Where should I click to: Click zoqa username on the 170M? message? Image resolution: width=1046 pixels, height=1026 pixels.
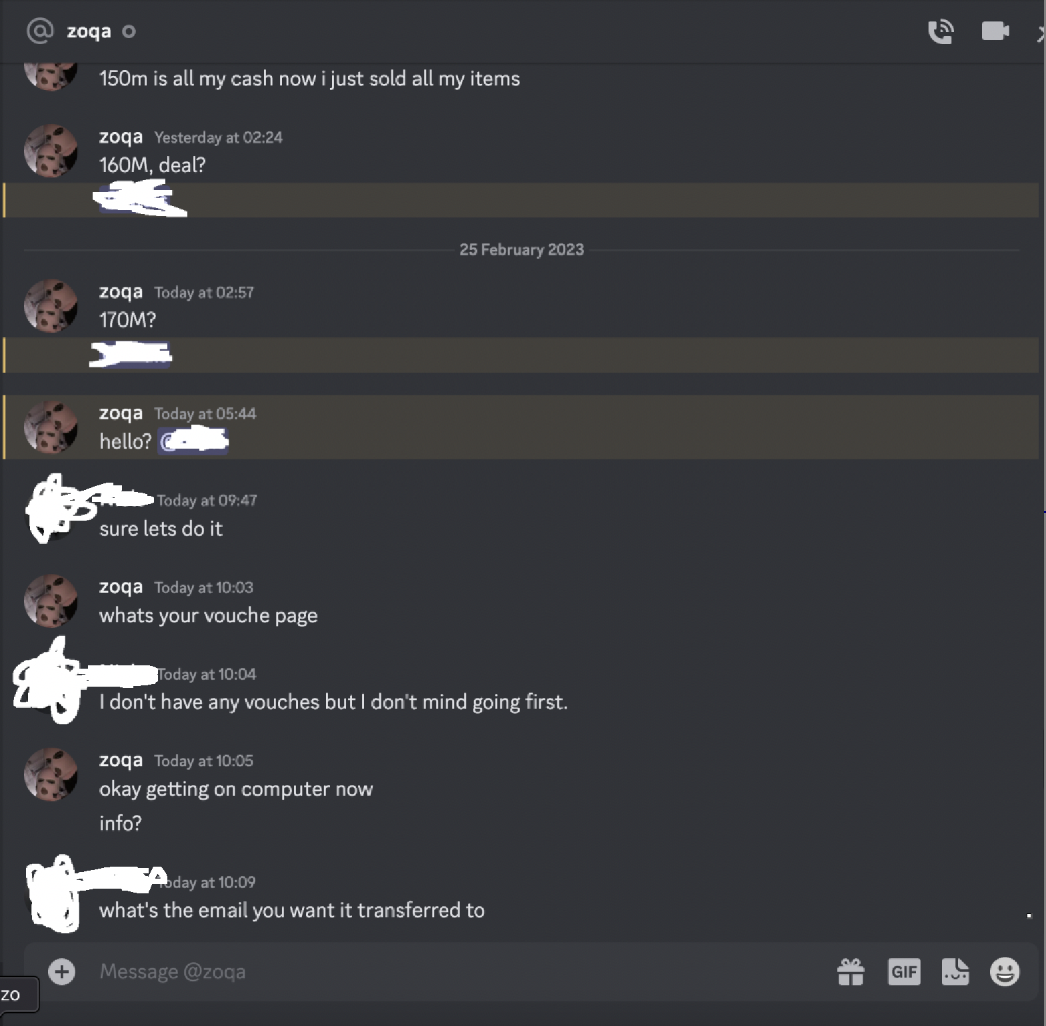(121, 292)
